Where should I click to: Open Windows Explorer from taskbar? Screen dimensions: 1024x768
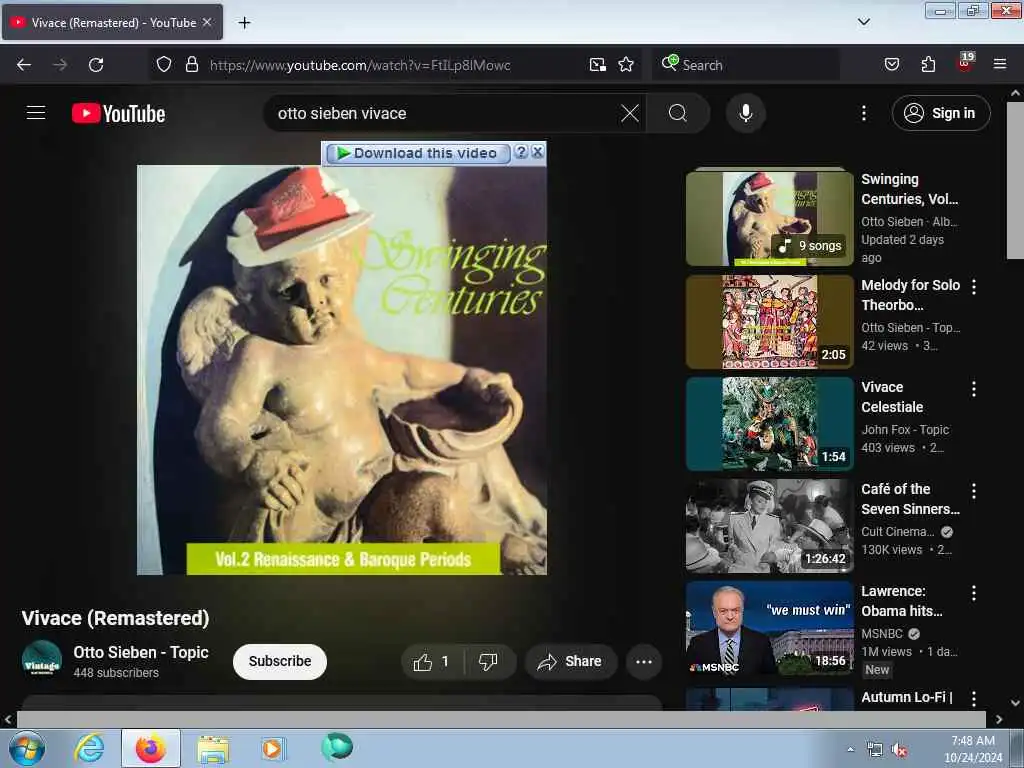pyautogui.click(x=213, y=749)
